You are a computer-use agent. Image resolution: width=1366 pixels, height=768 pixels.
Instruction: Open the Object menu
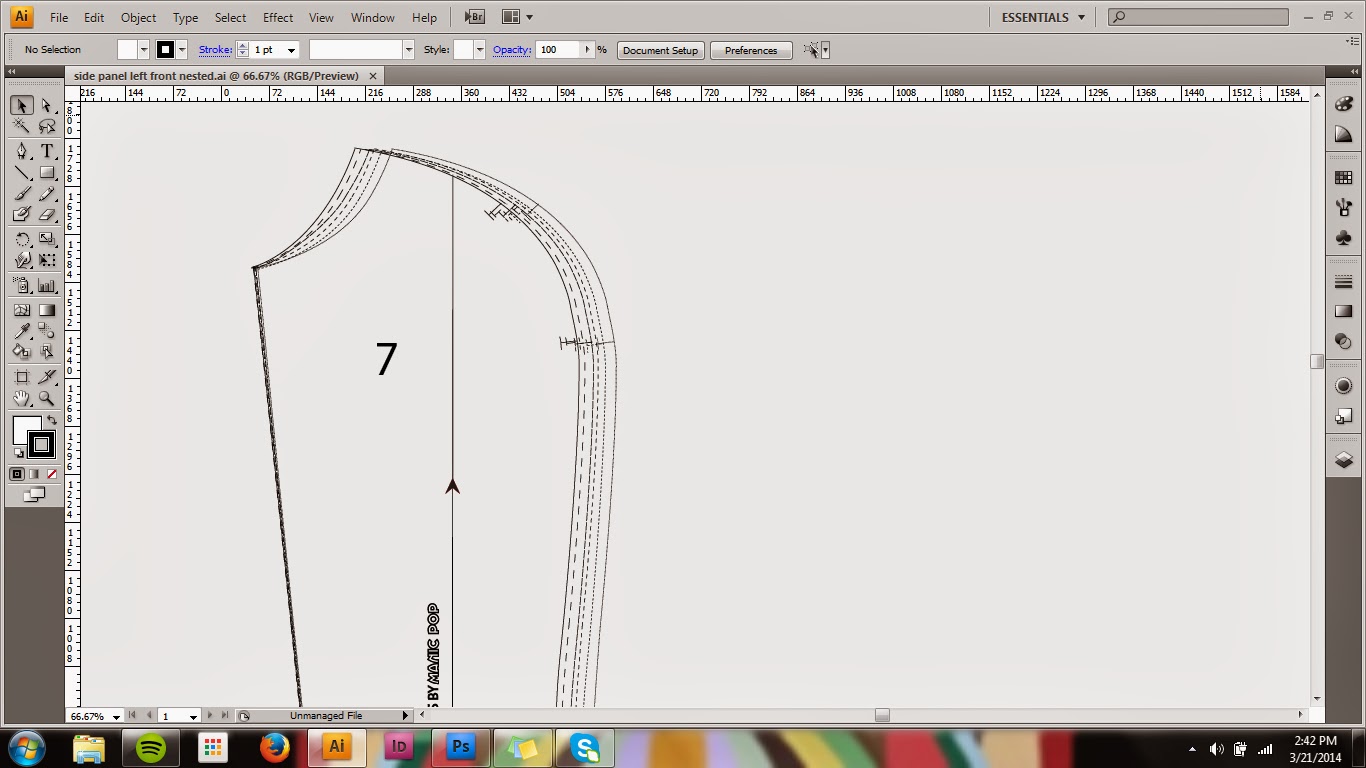pyautogui.click(x=138, y=17)
